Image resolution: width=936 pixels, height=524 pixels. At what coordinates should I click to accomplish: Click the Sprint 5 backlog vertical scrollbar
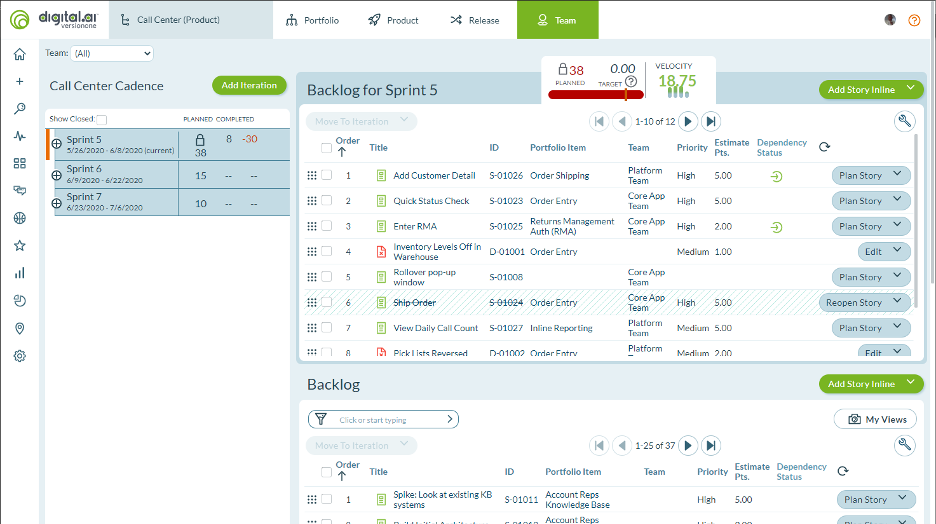916,222
